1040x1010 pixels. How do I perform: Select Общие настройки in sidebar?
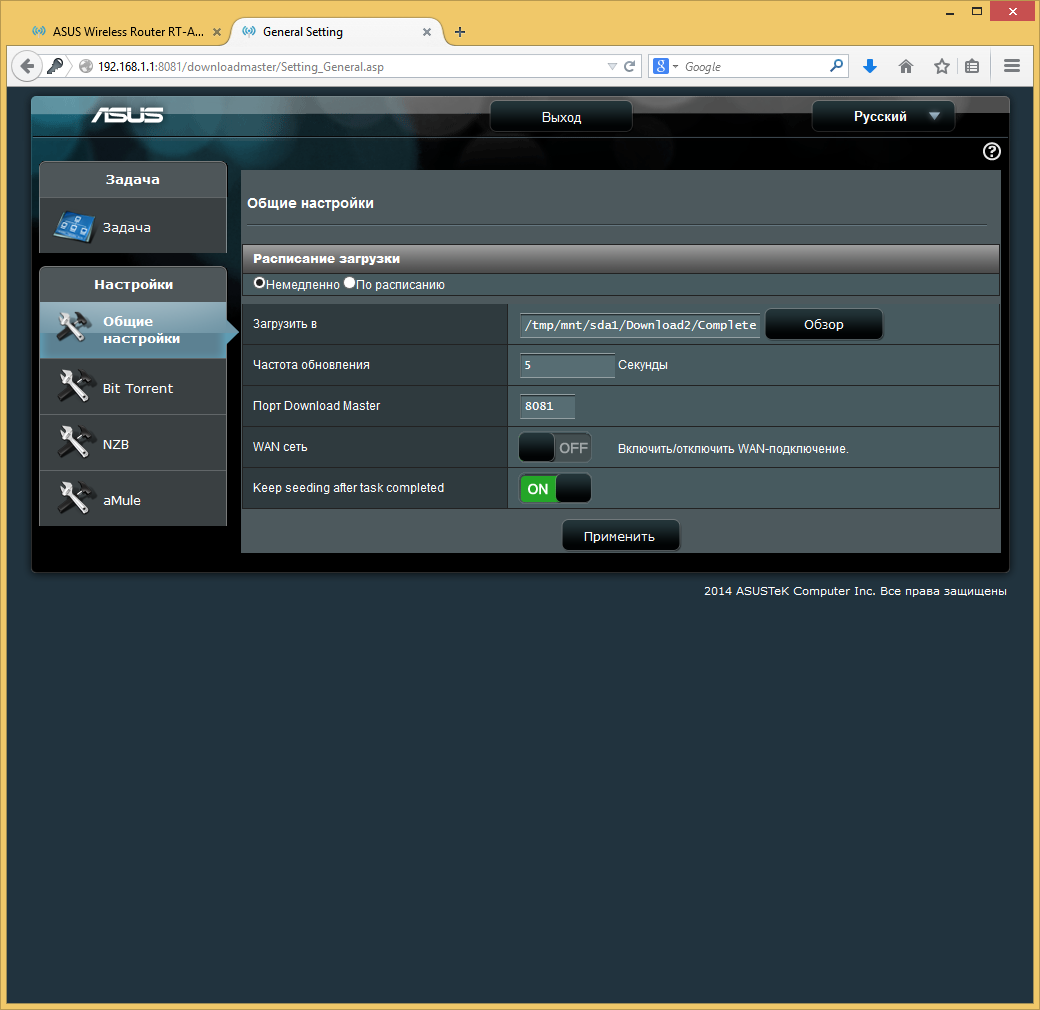point(133,330)
